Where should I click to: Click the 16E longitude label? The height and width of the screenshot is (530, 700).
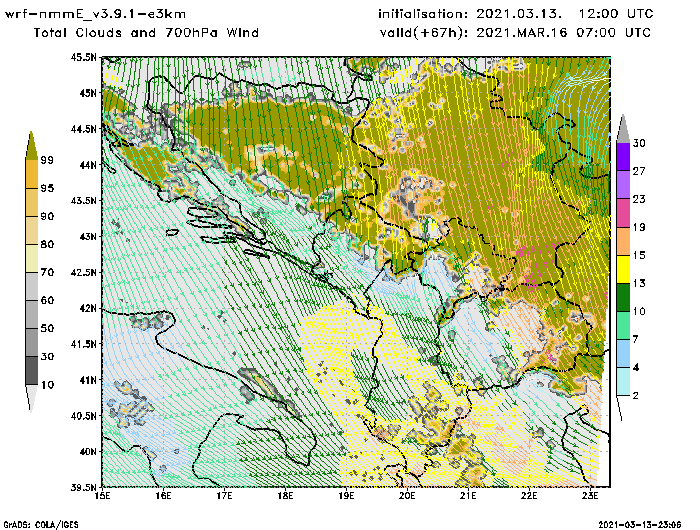pos(163,496)
